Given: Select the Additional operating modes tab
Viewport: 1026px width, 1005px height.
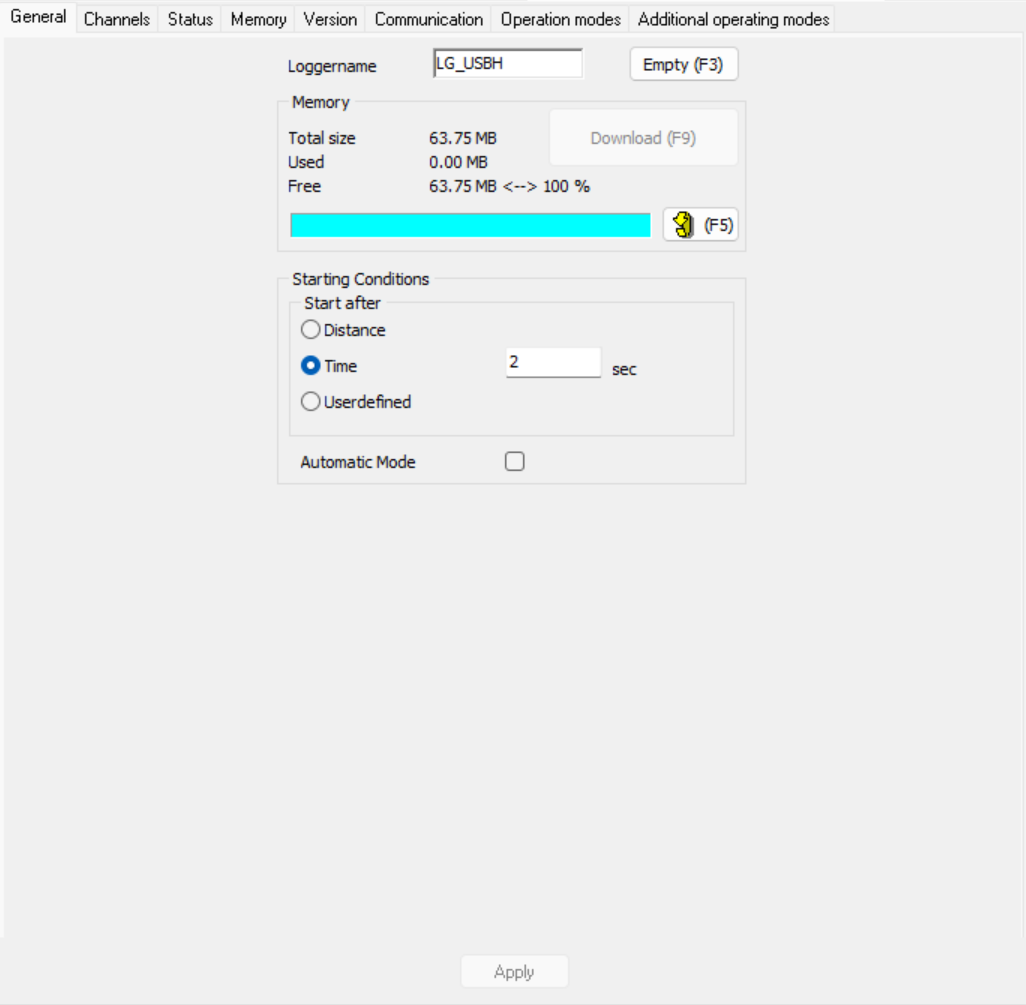Looking at the screenshot, I should click(733, 19).
